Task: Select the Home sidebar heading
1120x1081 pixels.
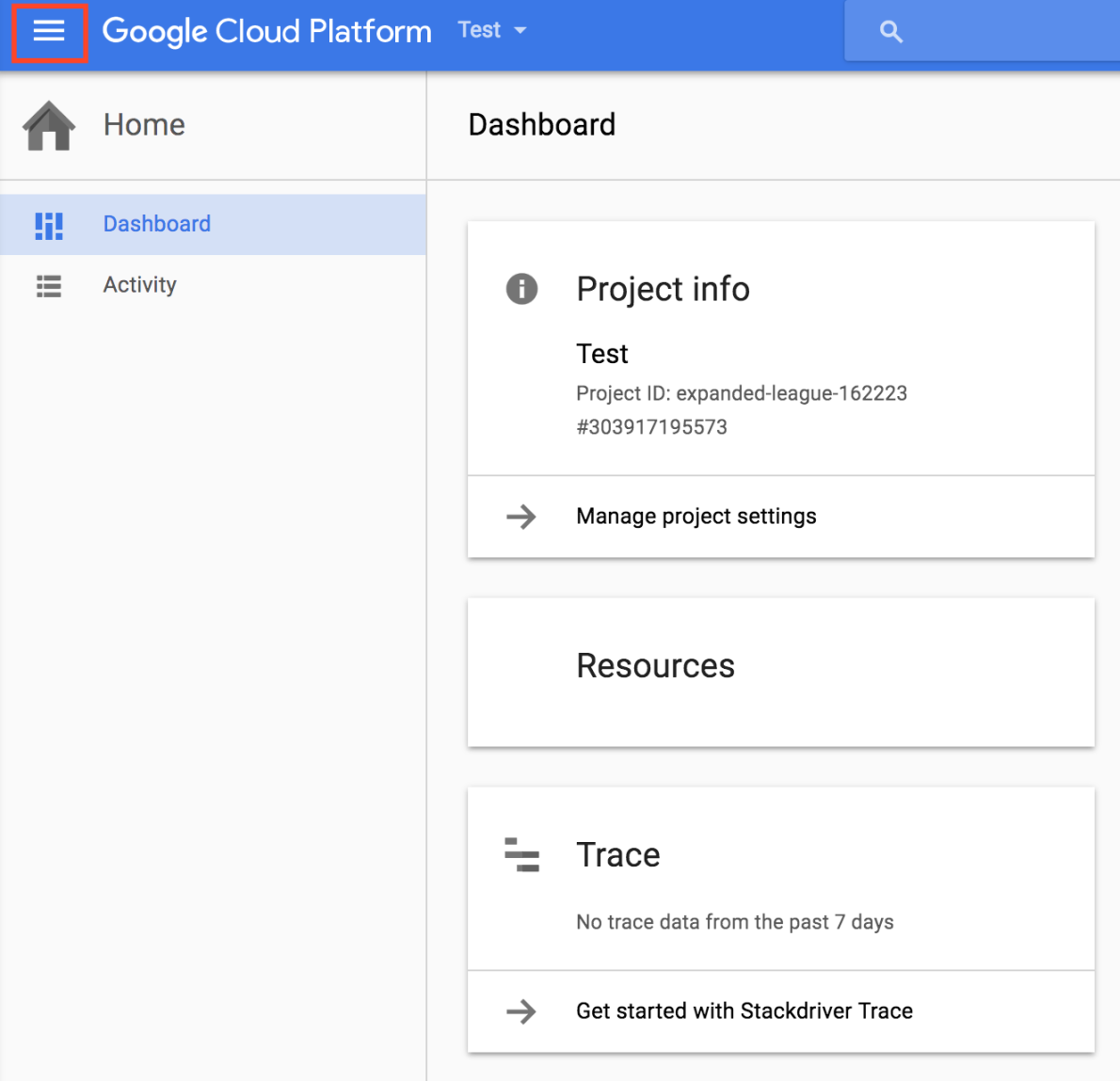Action: click(x=144, y=125)
